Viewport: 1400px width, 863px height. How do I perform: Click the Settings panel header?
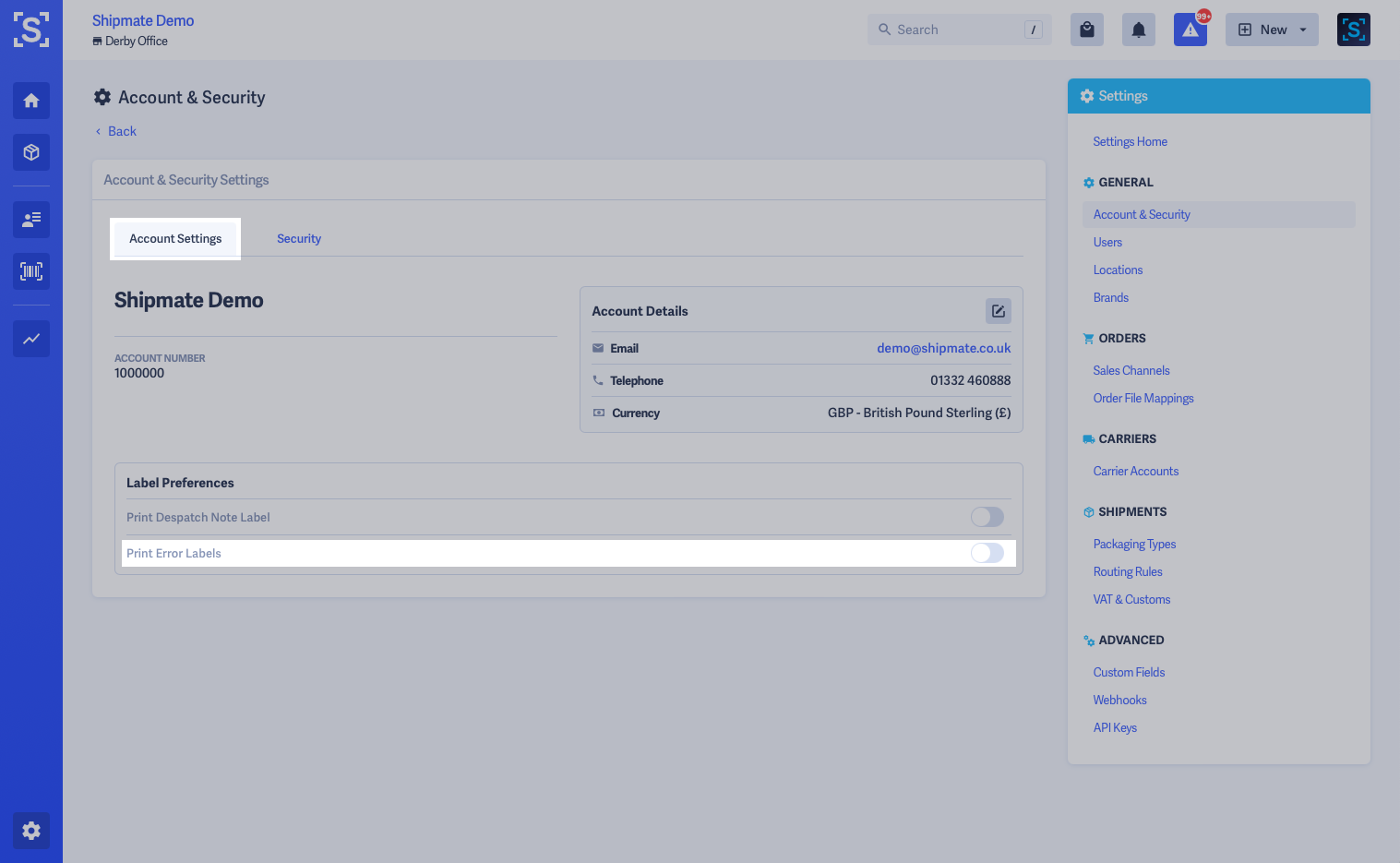1219,96
